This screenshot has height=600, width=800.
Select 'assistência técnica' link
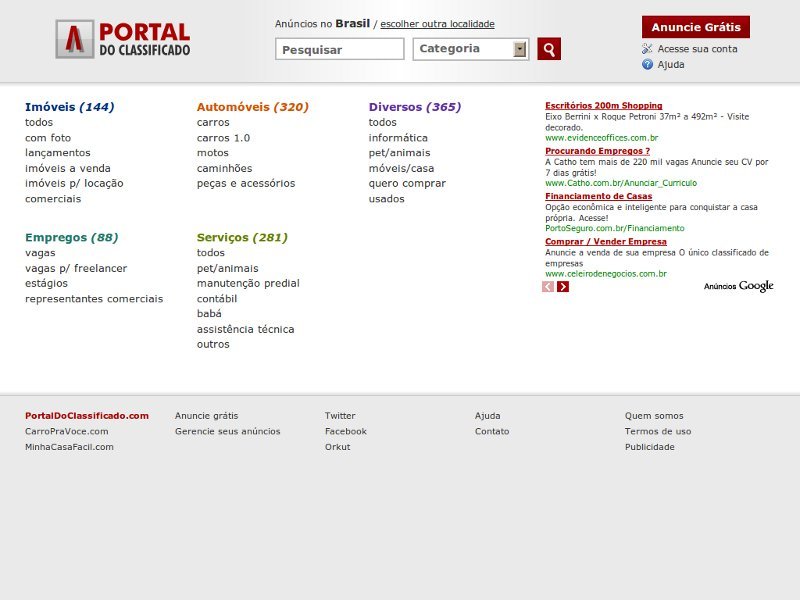[x=245, y=330]
